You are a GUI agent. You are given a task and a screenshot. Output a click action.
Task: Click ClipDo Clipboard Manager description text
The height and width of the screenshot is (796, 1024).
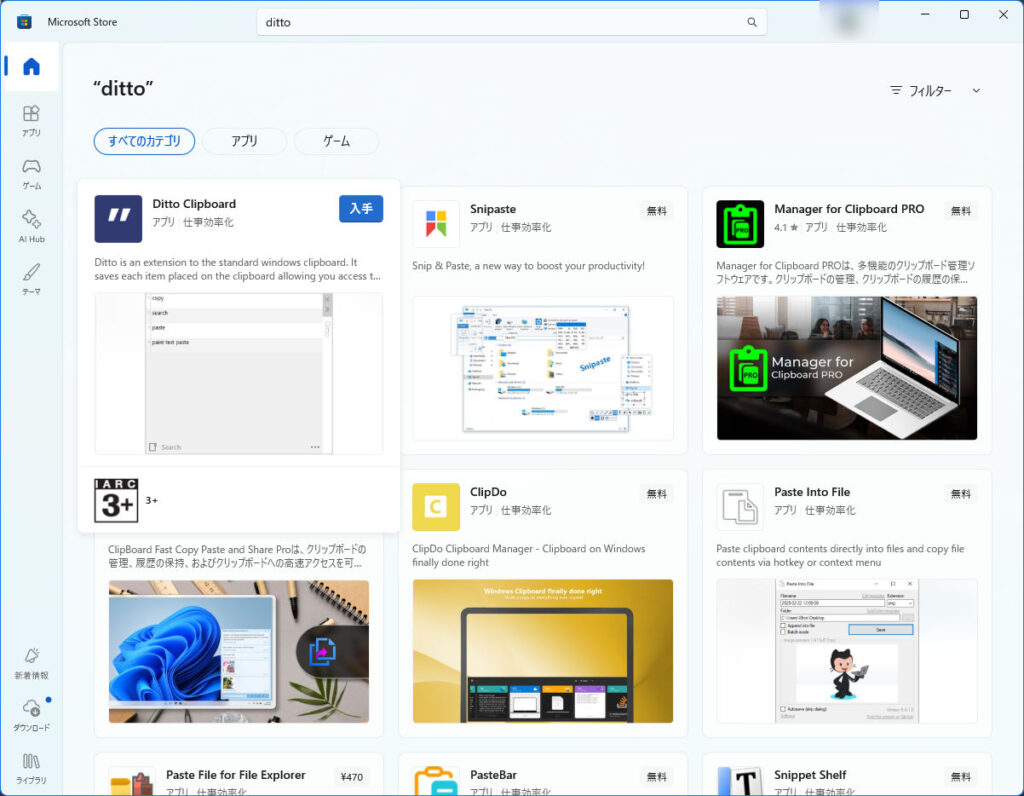[528, 556]
